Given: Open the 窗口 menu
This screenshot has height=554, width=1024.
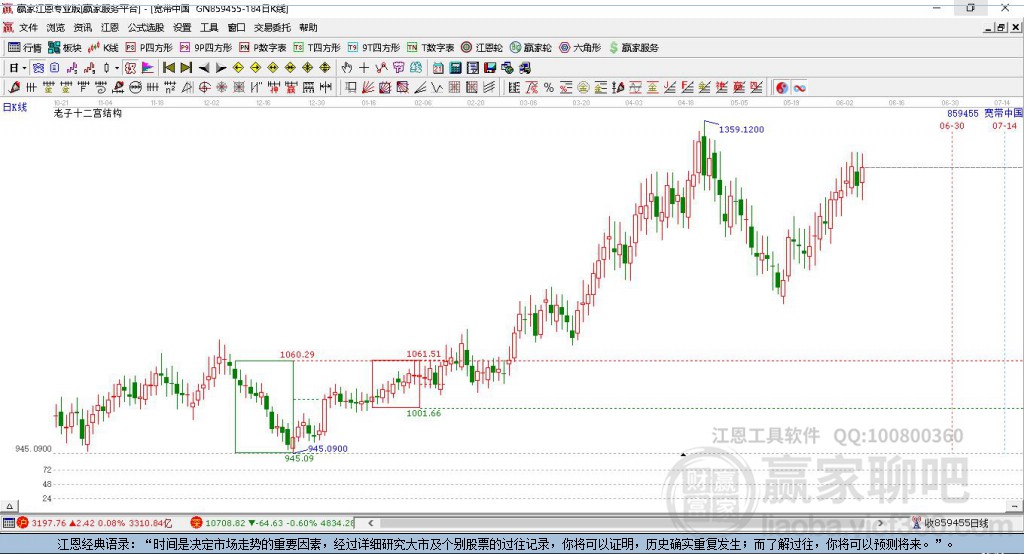Looking at the screenshot, I should click(x=236, y=27).
